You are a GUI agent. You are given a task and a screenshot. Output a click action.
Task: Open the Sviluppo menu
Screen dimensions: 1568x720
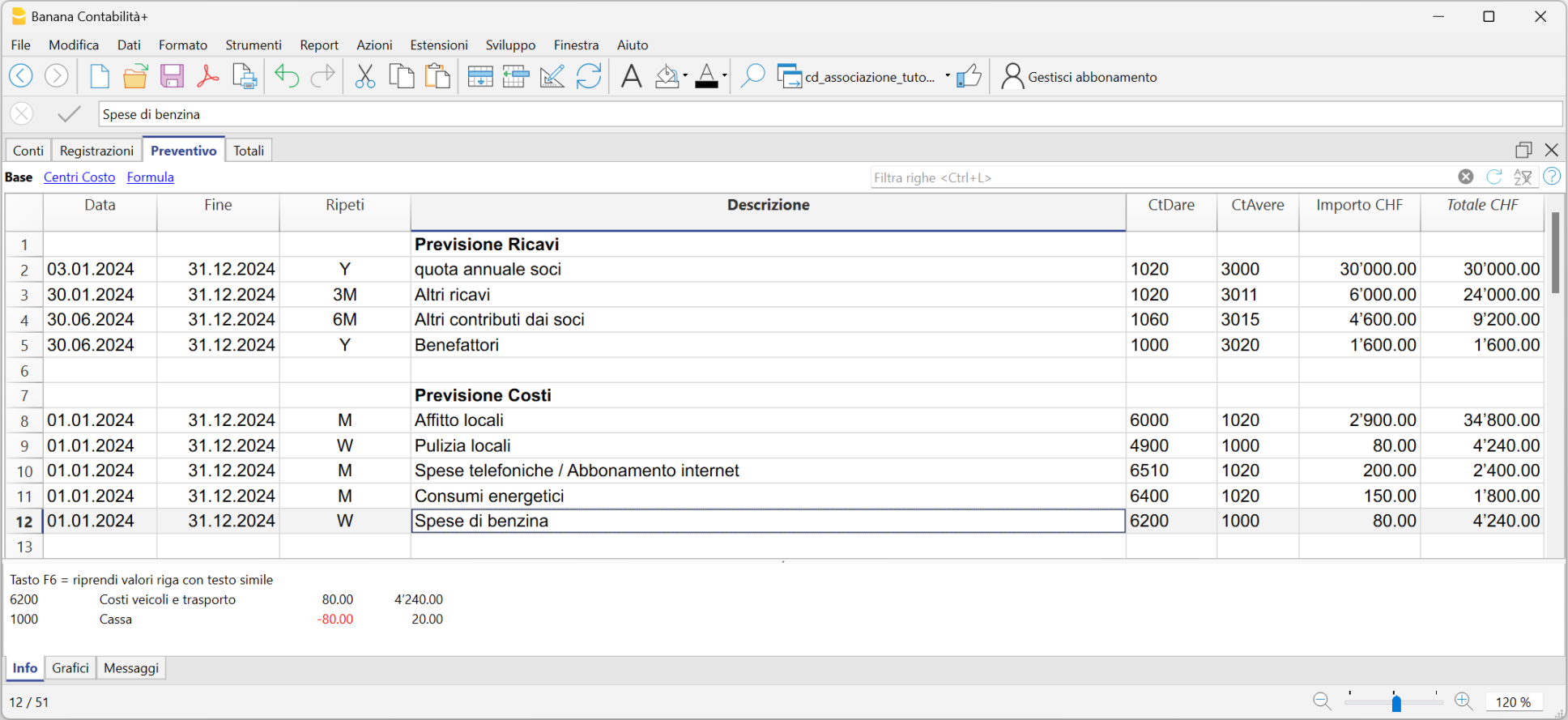pos(510,45)
